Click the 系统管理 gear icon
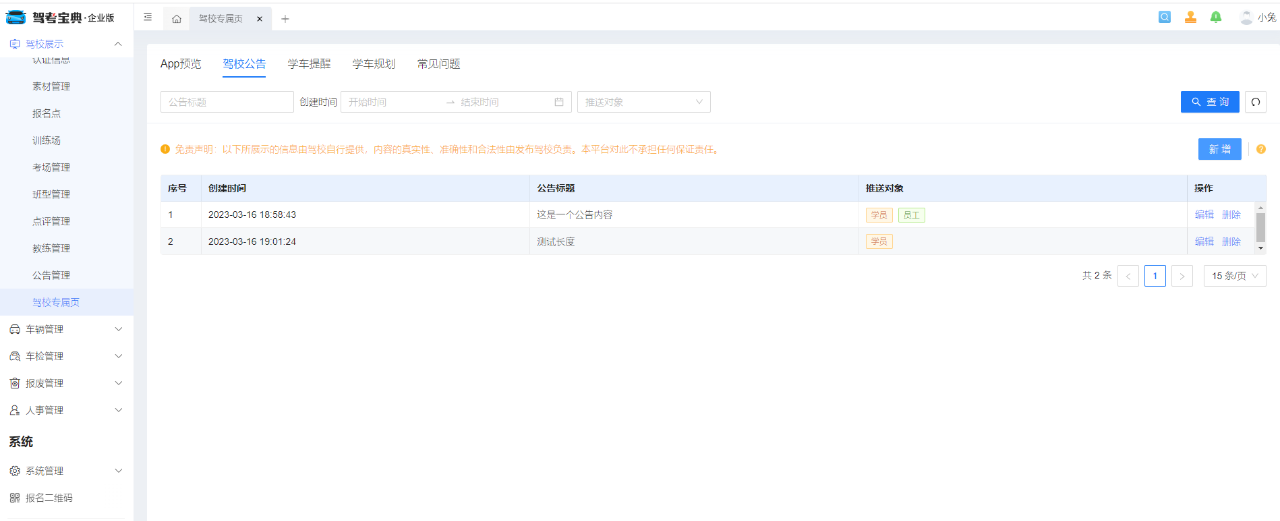 coord(14,471)
